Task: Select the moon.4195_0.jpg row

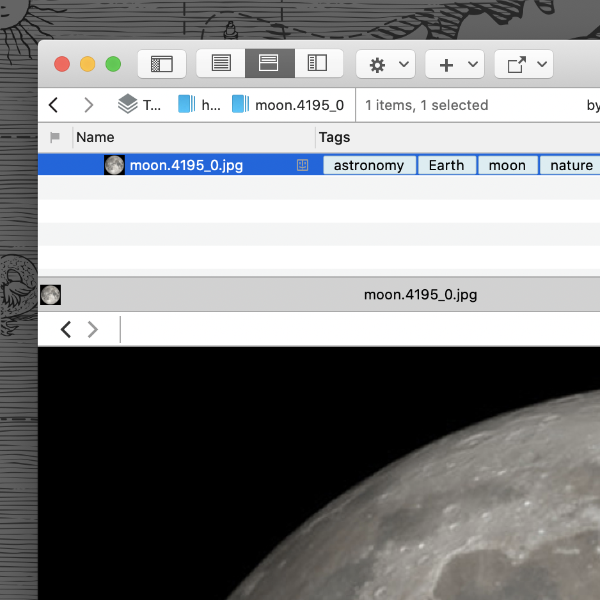Action: 319,165
